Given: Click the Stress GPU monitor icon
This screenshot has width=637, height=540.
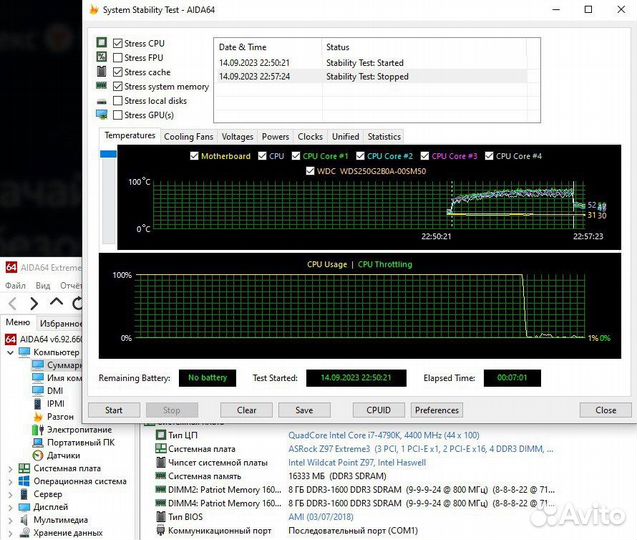Looking at the screenshot, I should 102,115.
